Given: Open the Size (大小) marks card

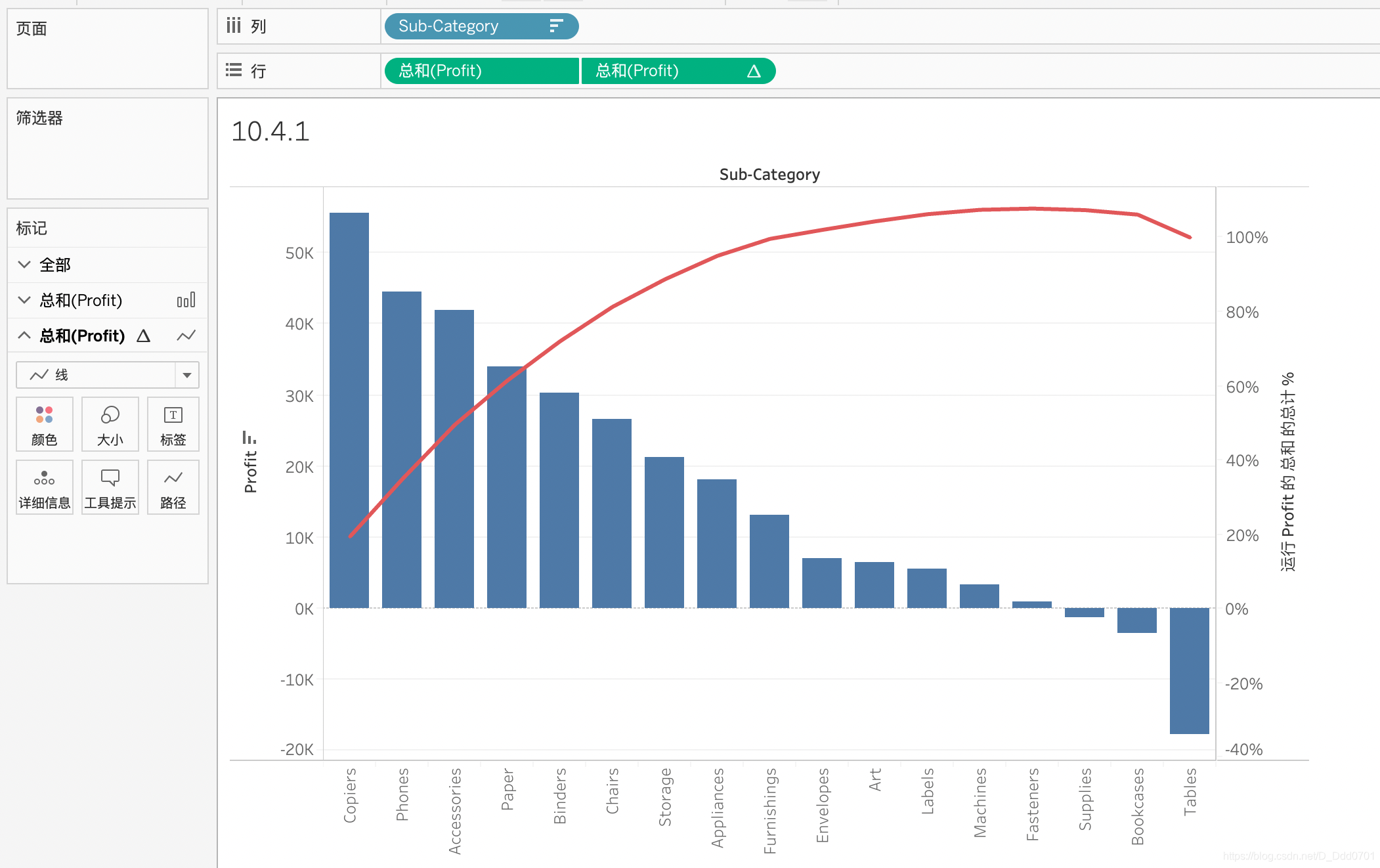Looking at the screenshot, I should tap(110, 424).
